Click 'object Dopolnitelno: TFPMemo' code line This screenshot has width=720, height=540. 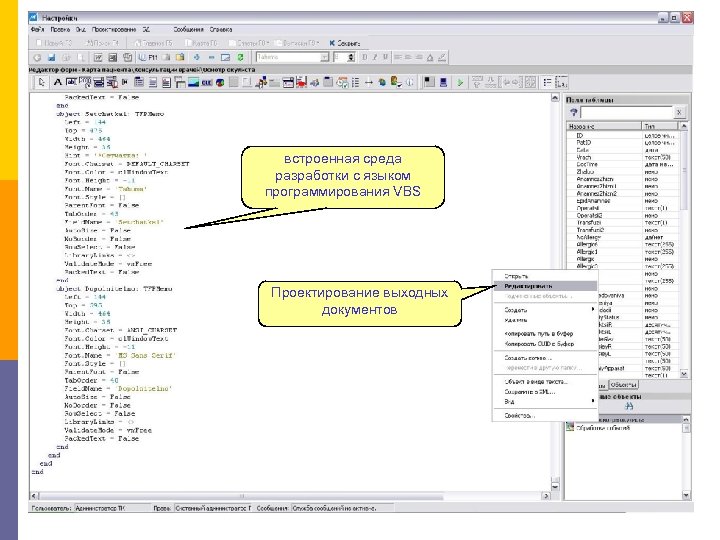[x=114, y=289]
